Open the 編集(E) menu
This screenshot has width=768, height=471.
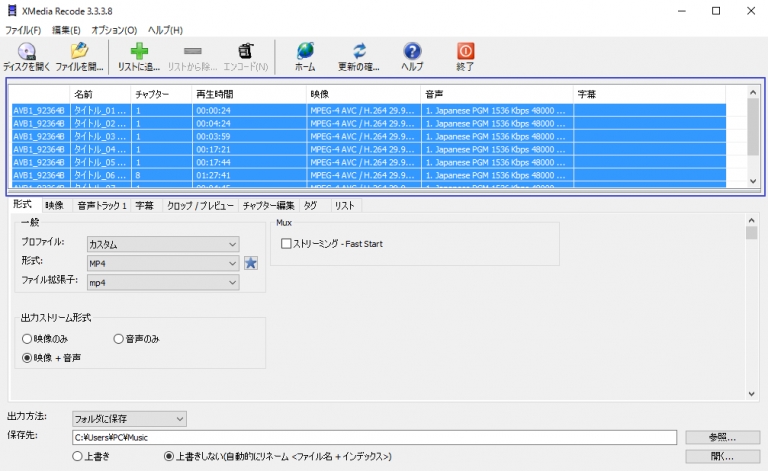click(x=66, y=30)
